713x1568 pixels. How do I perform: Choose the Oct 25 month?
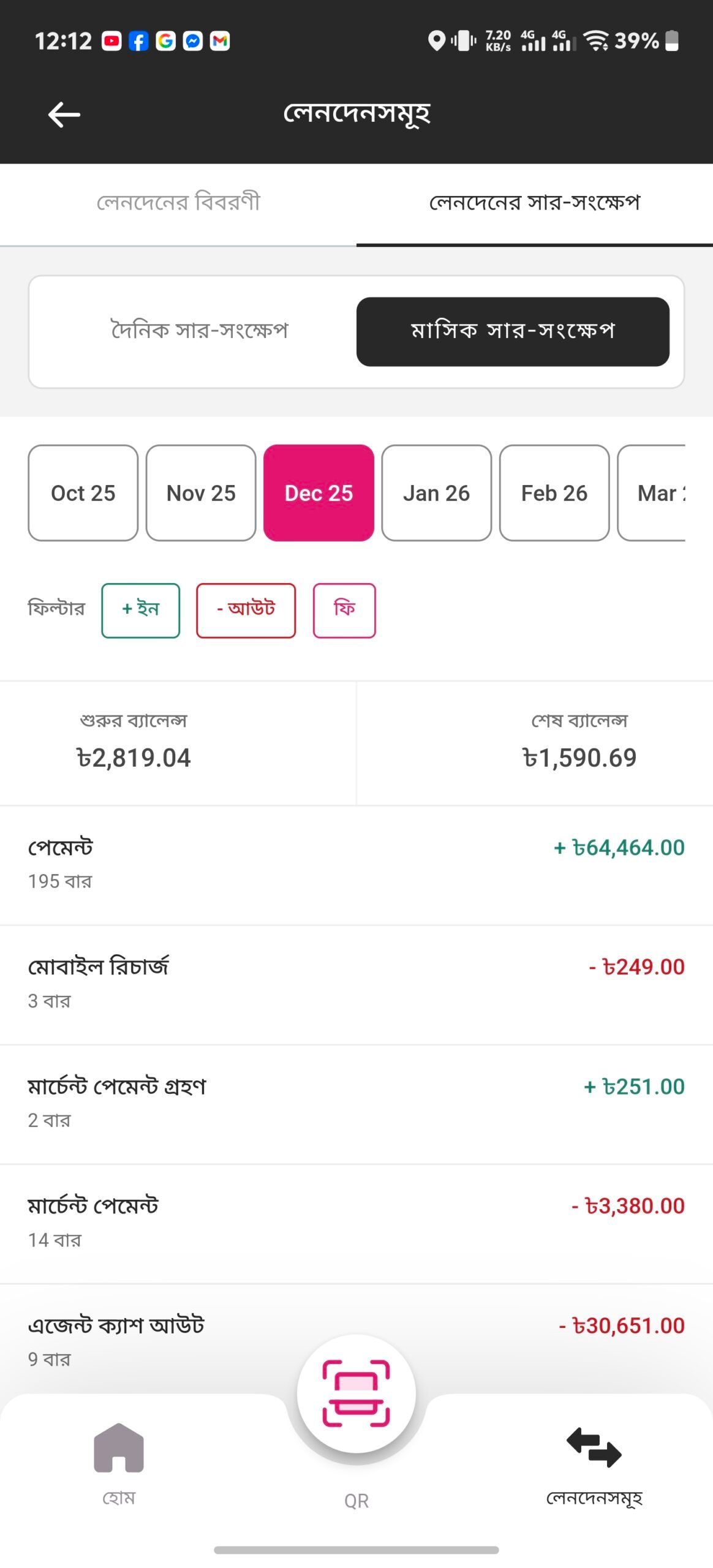coord(83,493)
